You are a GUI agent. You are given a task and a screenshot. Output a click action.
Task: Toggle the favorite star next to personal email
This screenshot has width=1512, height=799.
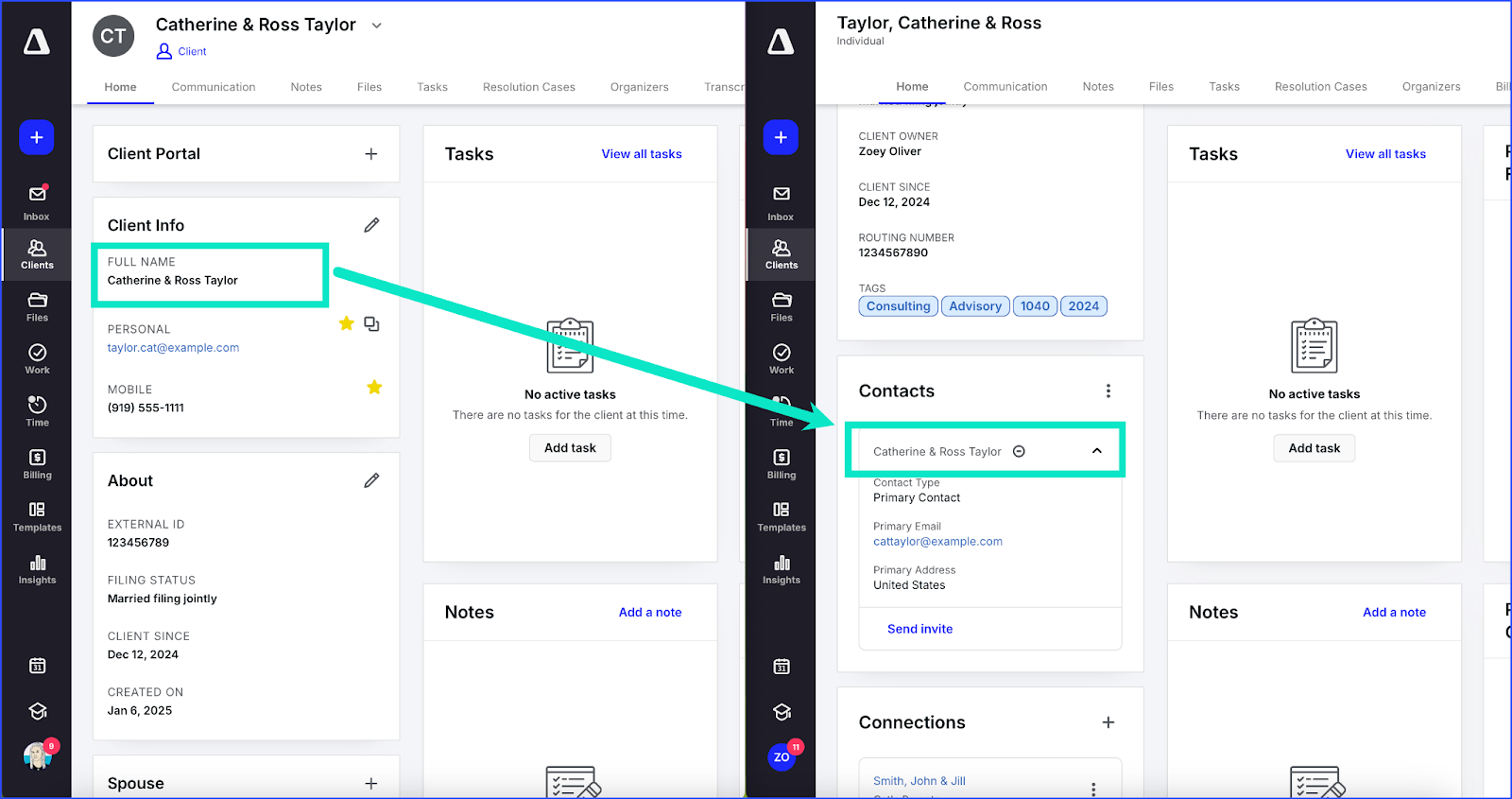pos(347,324)
